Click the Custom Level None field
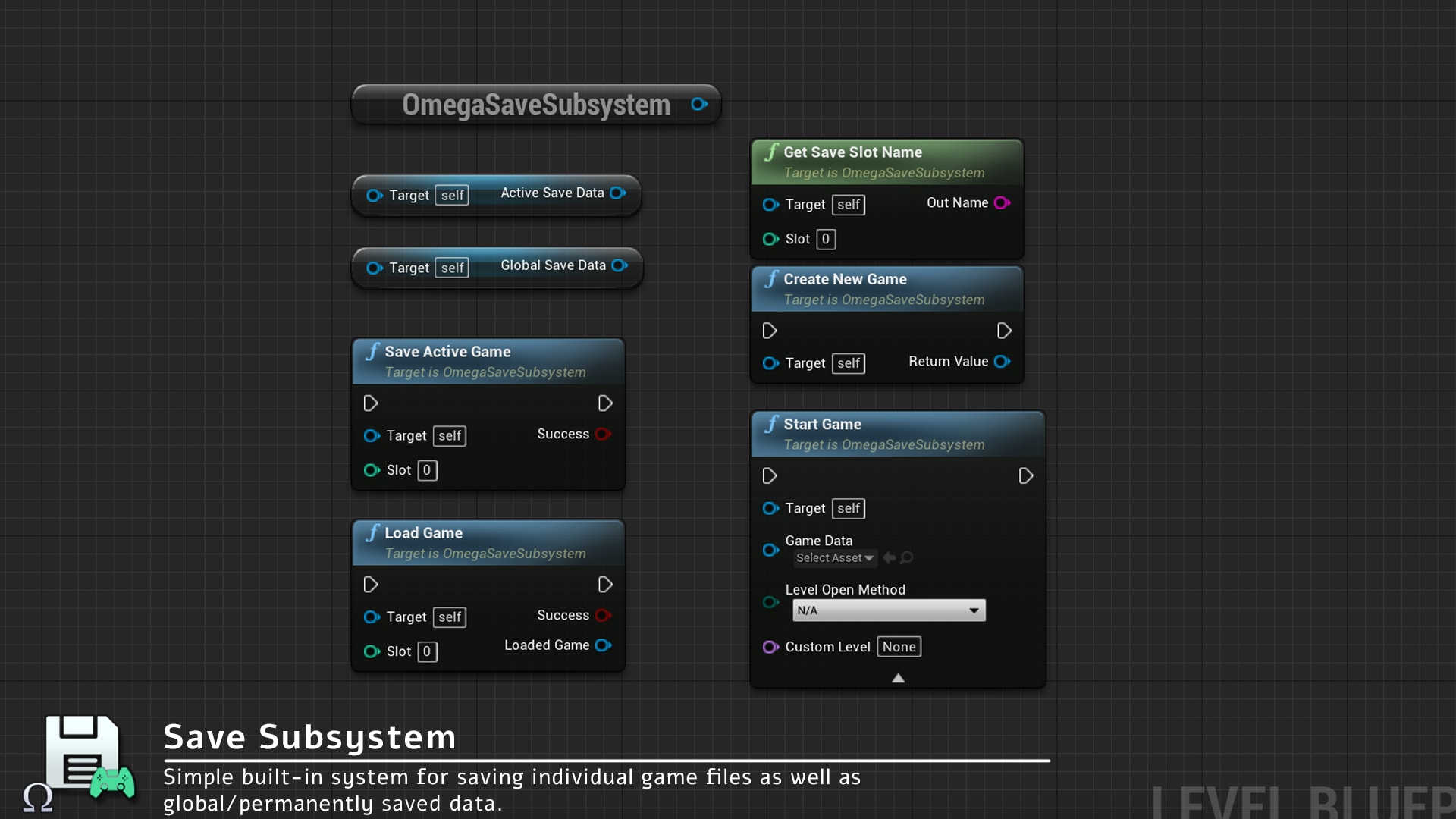Viewport: 1456px width, 819px height. 899,647
